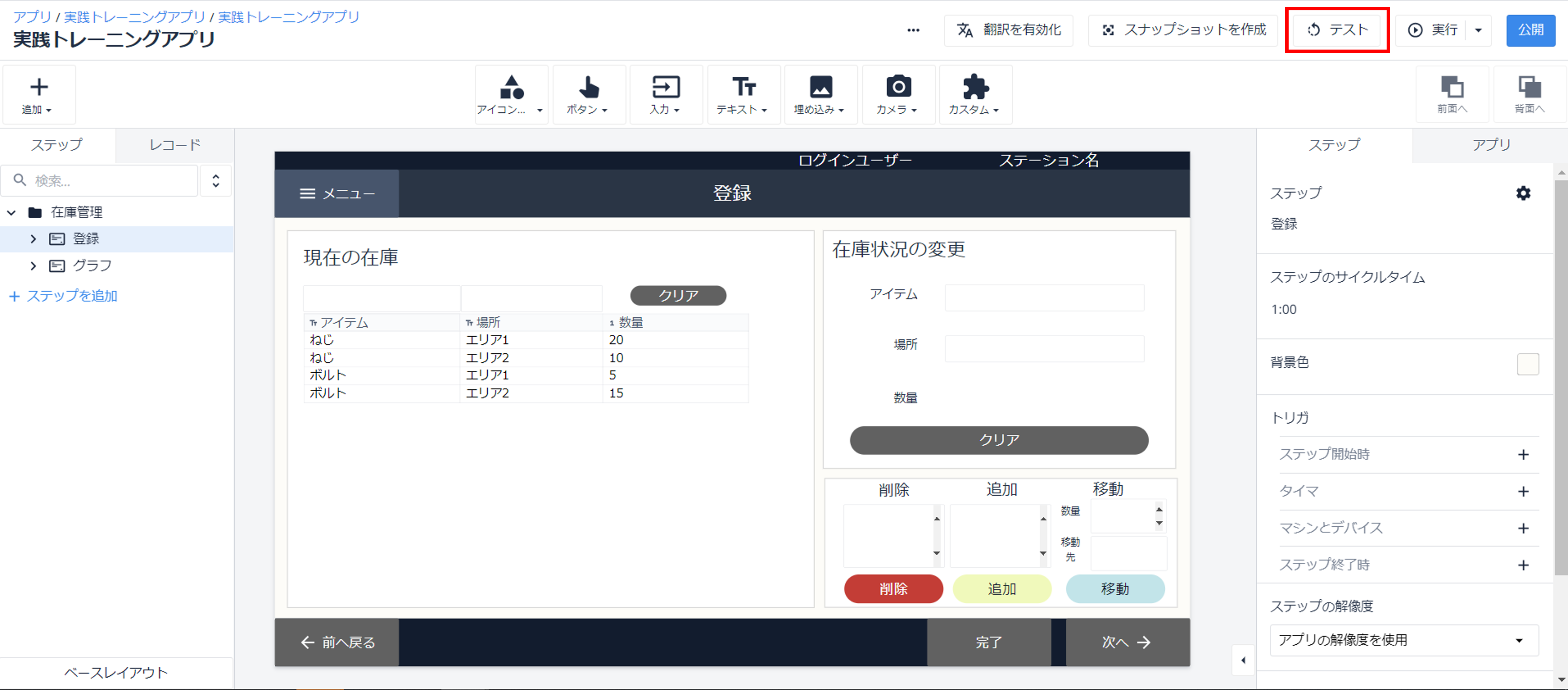
Task: Click breadcrumb link アプリ
Action: [32, 16]
